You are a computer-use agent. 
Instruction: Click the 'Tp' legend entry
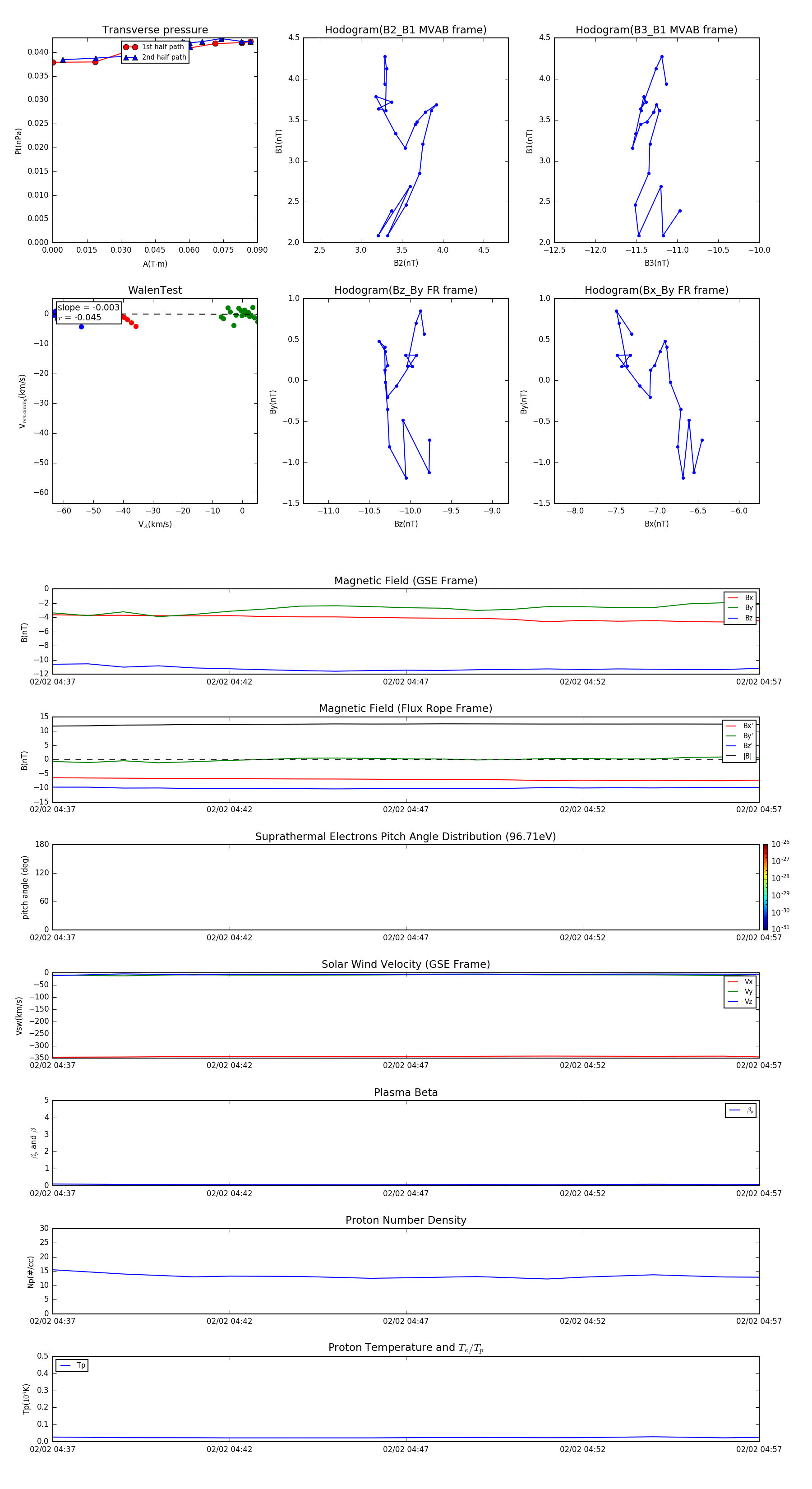coord(72,1366)
